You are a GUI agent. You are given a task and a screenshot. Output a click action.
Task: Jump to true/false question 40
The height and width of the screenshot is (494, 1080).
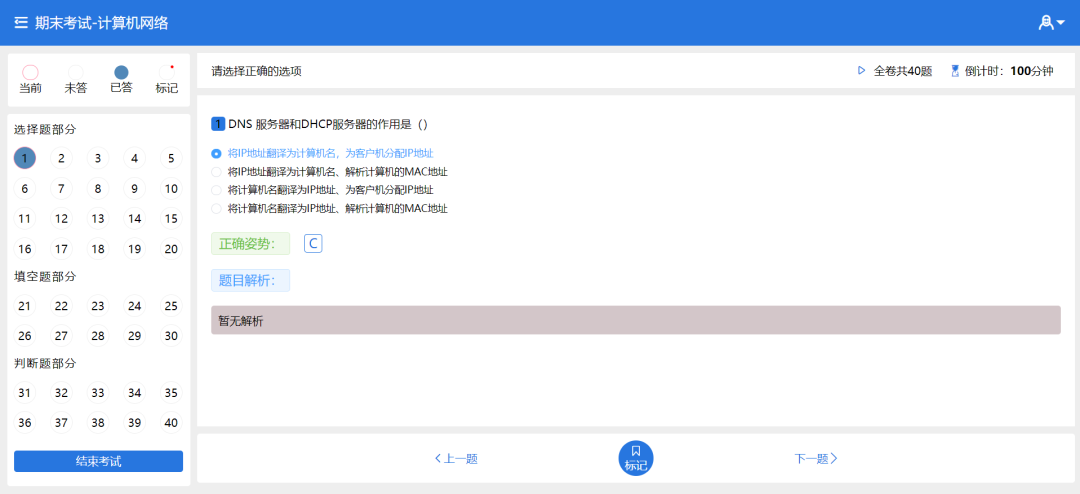pos(171,422)
